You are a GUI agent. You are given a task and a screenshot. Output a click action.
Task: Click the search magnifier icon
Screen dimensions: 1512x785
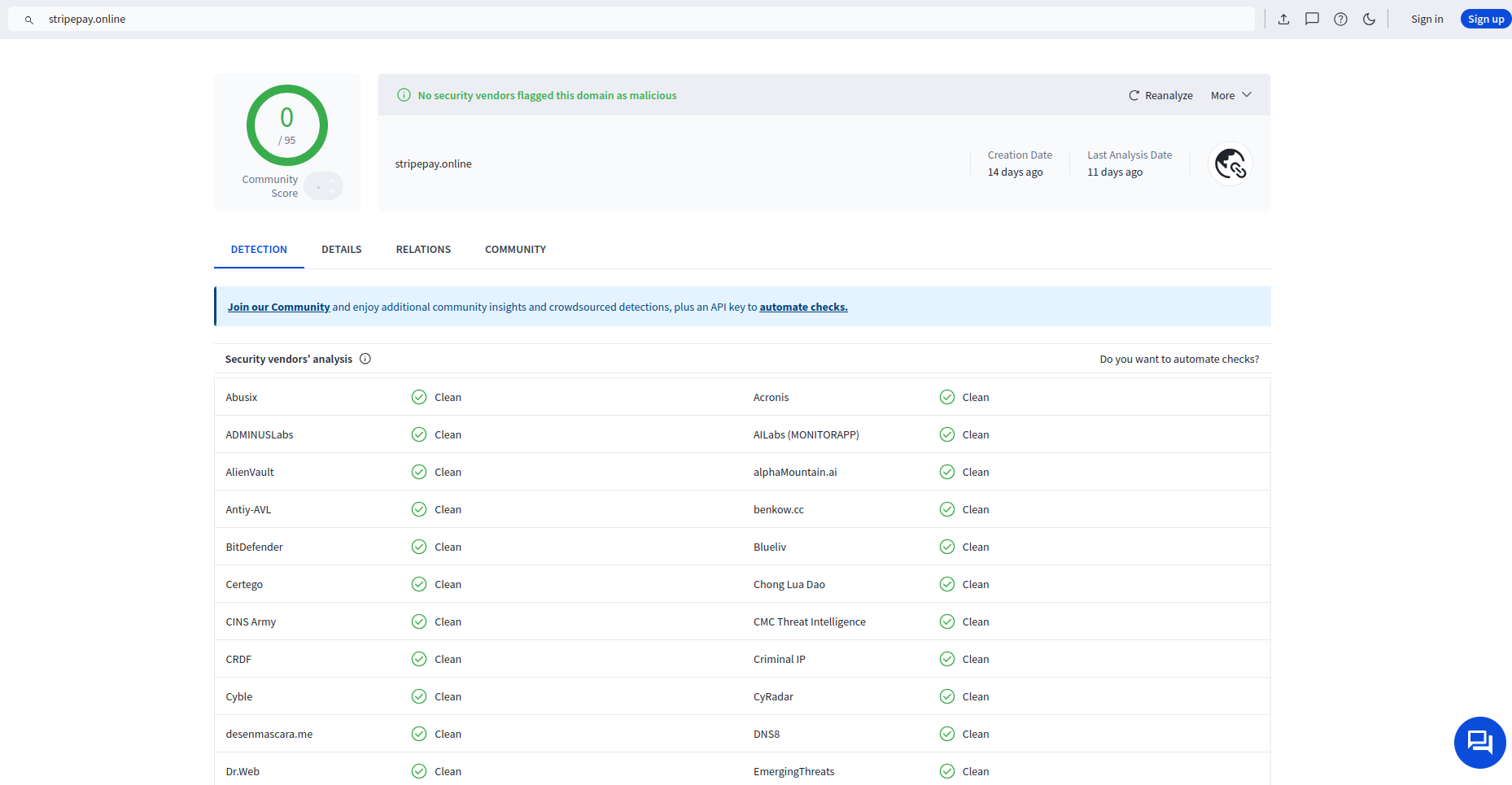pyautogui.click(x=29, y=20)
